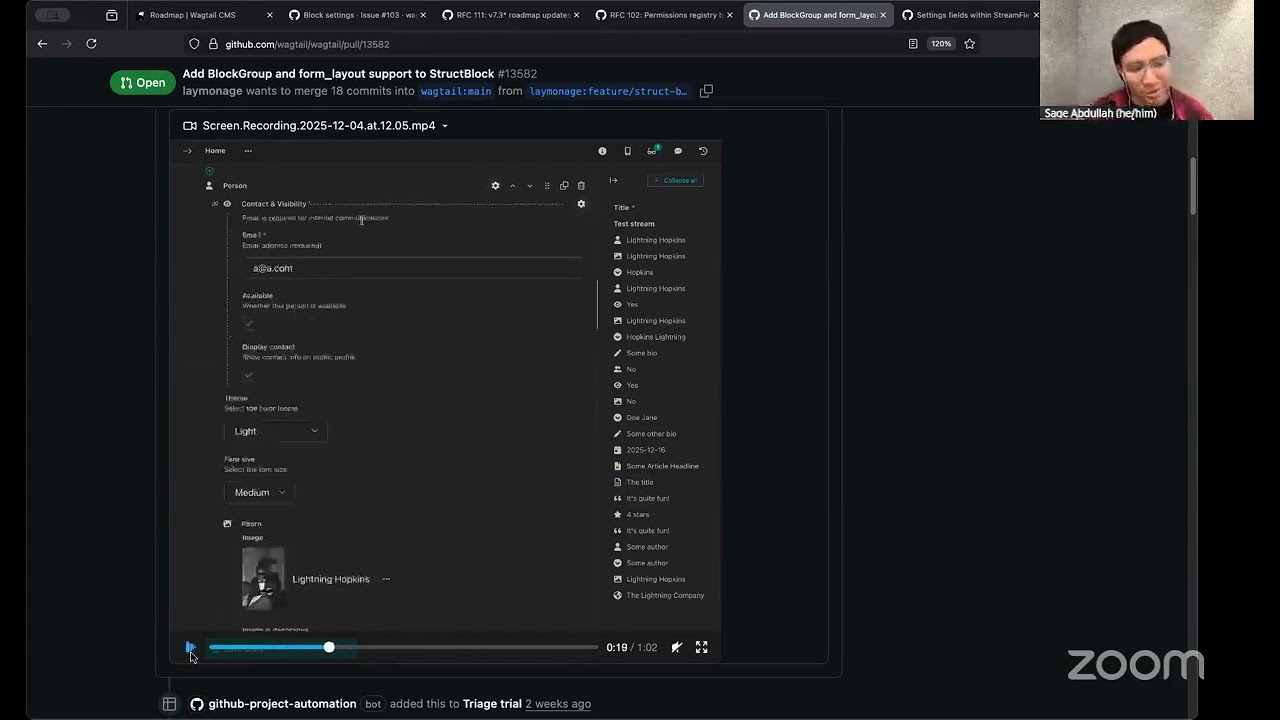Jump to 'Hopkins Lightning' minimap item

tap(655, 337)
